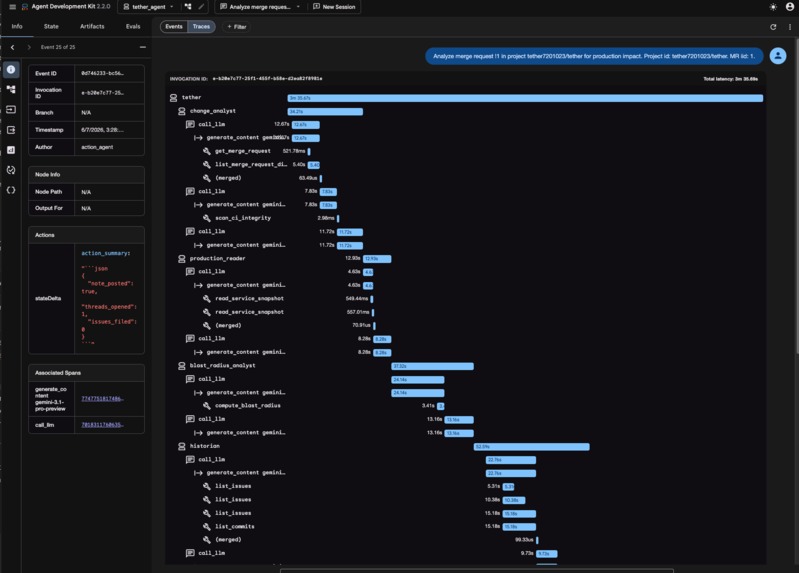Select the historian trace row
The width and height of the screenshot is (799, 573).
point(466,446)
